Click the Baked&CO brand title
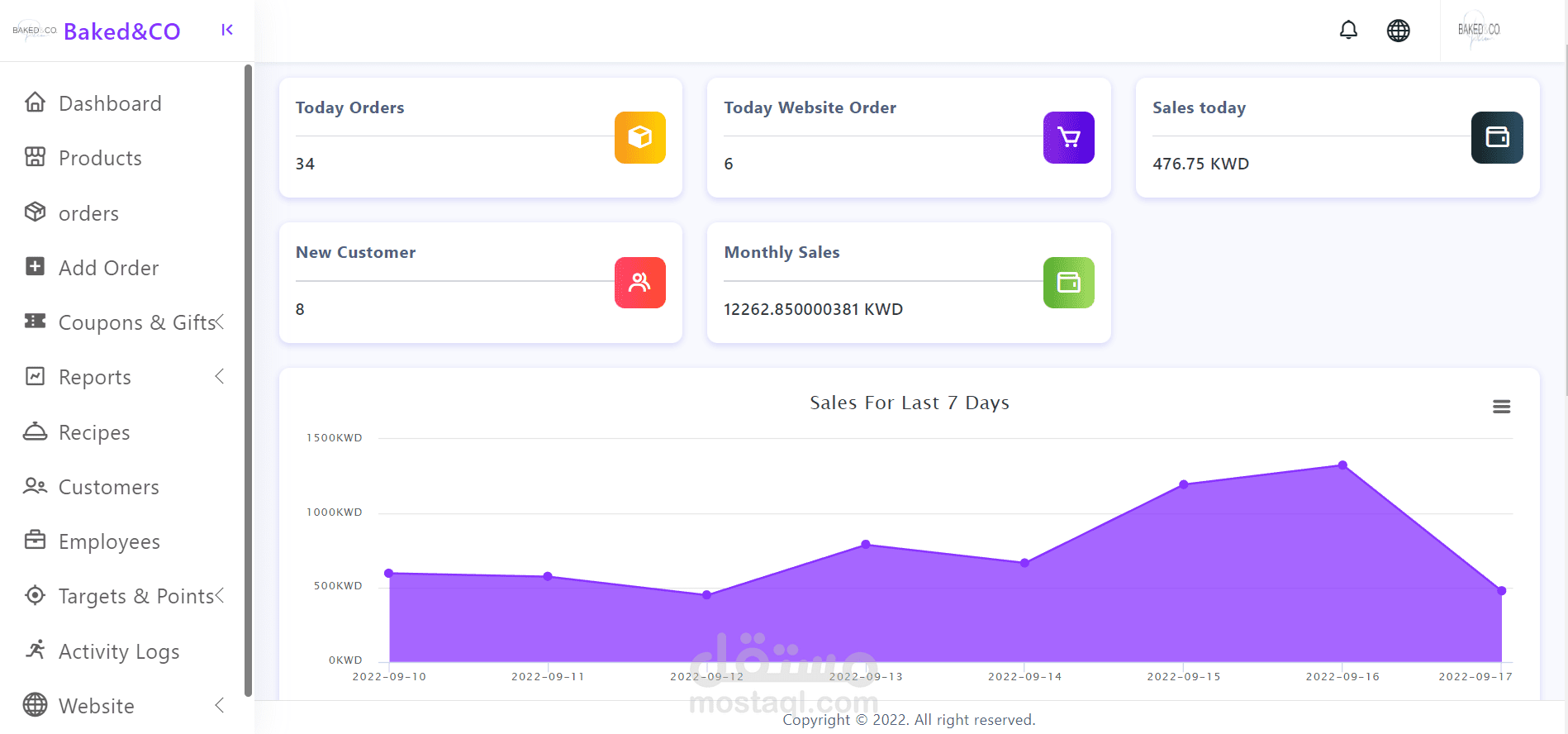 tap(121, 31)
